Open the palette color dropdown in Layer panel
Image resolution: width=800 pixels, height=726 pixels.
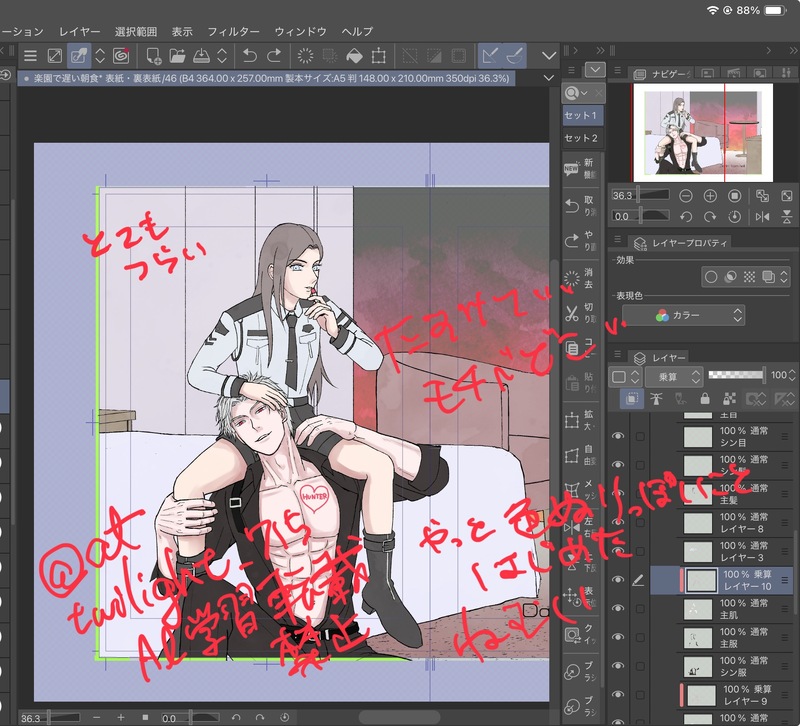point(624,377)
